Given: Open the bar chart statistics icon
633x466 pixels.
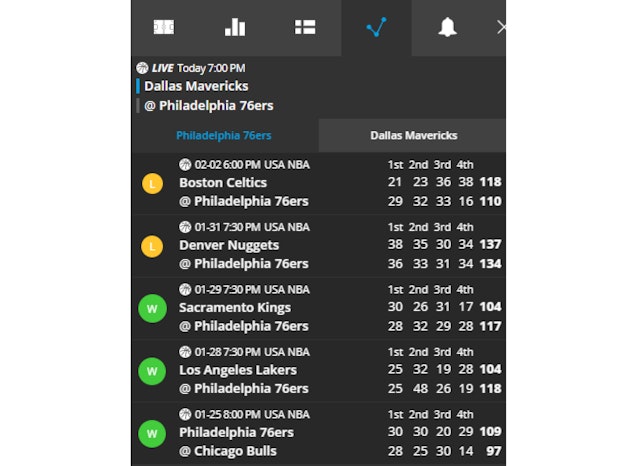Looking at the screenshot, I should click(235, 27).
